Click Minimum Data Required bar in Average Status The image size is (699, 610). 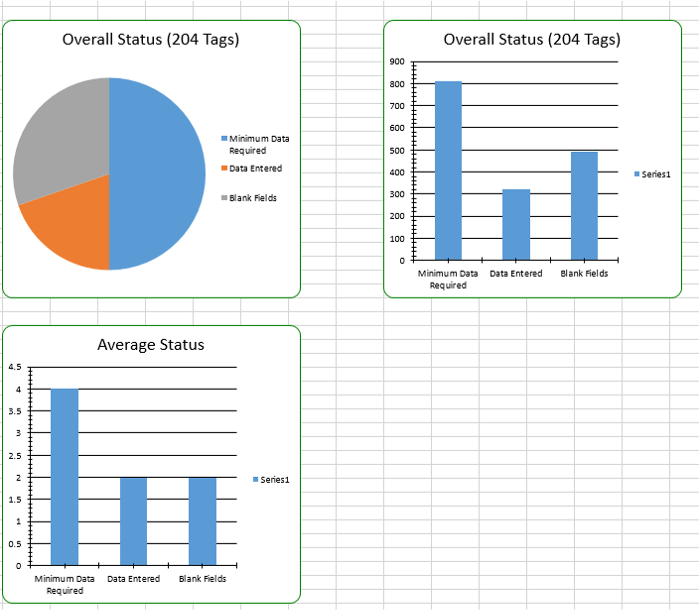point(65,476)
